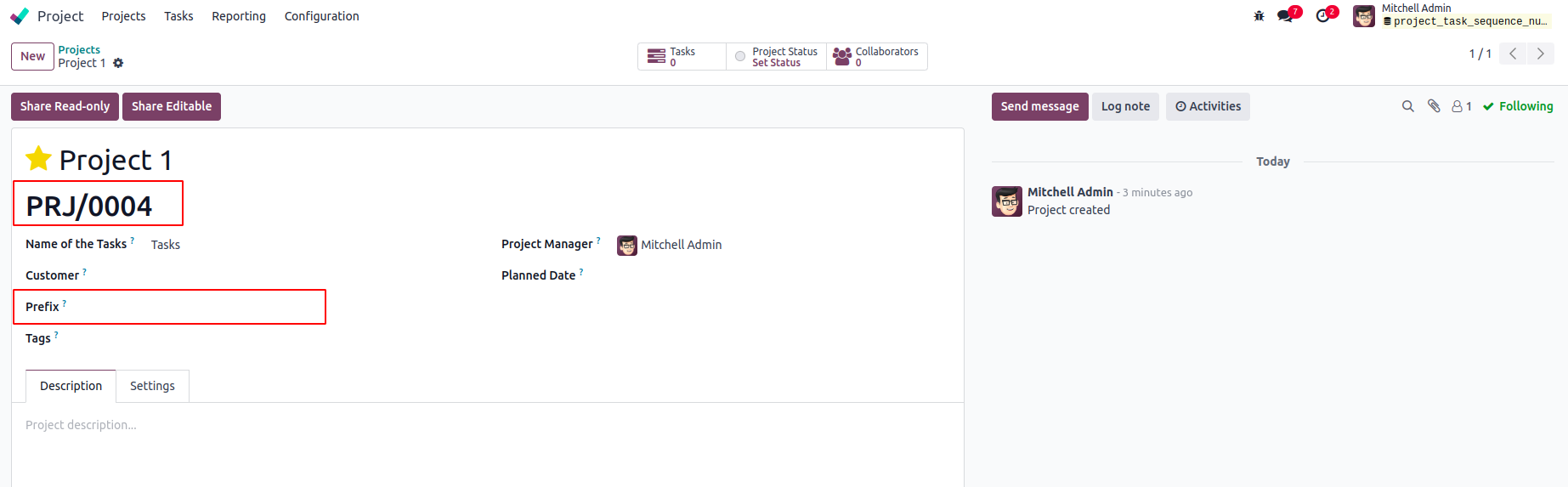Click the Send message button
The height and width of the screenshot is (487, 1568).
click(x=1039, y=106)
